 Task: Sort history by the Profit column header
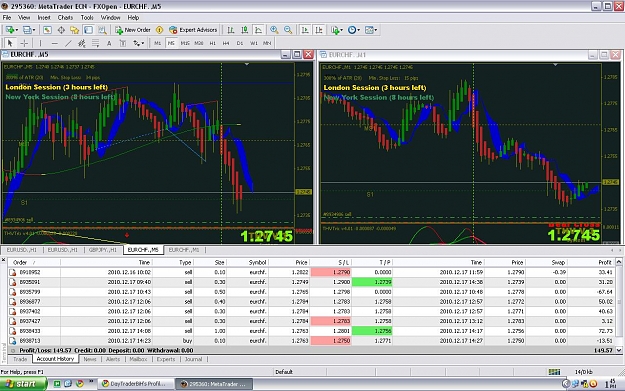[592, 262]
